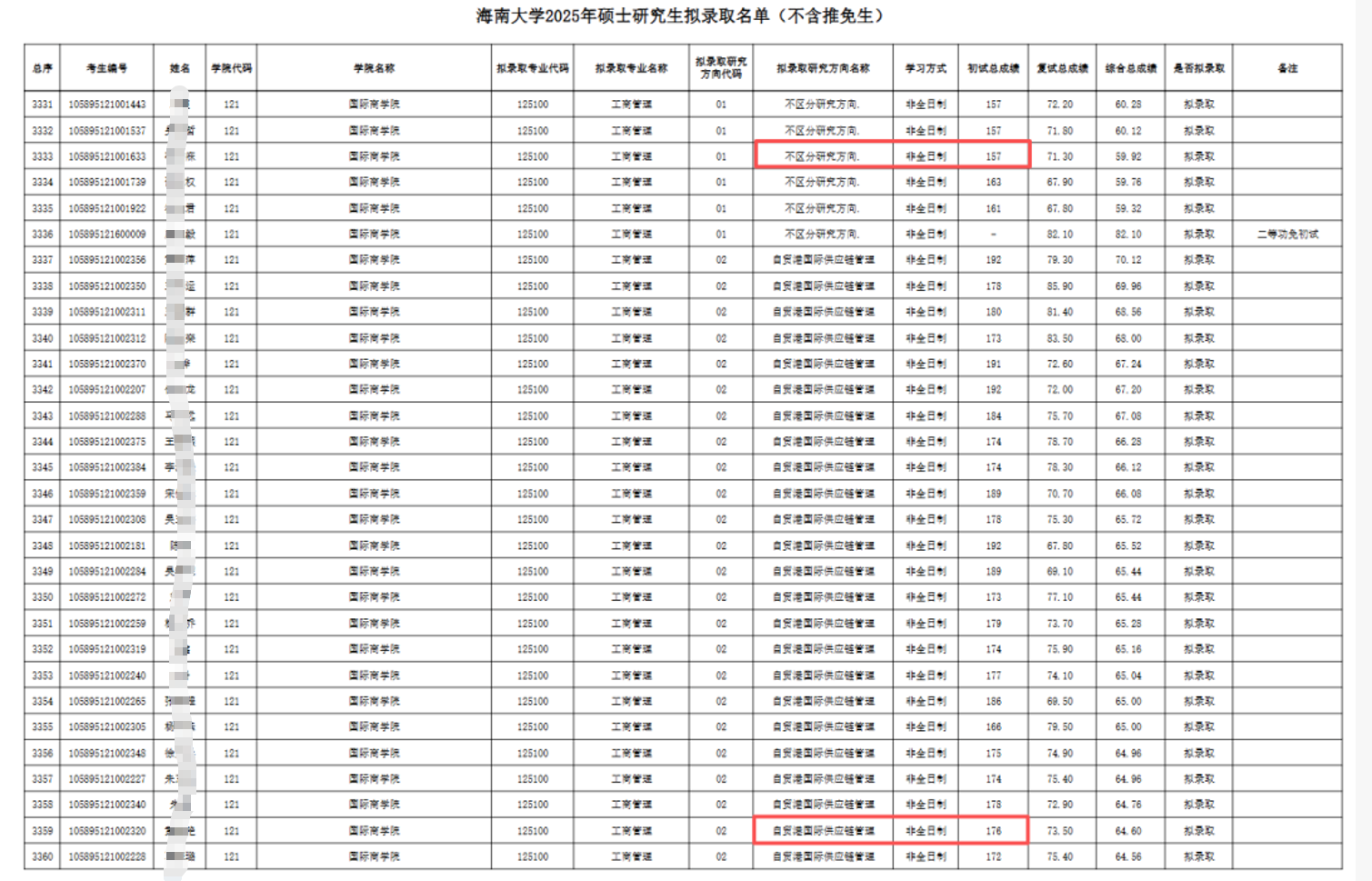The width and height of the screenshot is (1372, 881).
Task: Select the retest score 85.90 cell
Action: pos(1059,286)
